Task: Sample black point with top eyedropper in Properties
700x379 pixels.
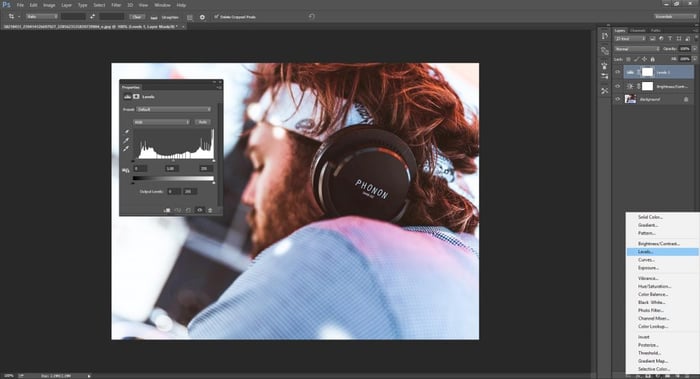Action: pos(126,132)
